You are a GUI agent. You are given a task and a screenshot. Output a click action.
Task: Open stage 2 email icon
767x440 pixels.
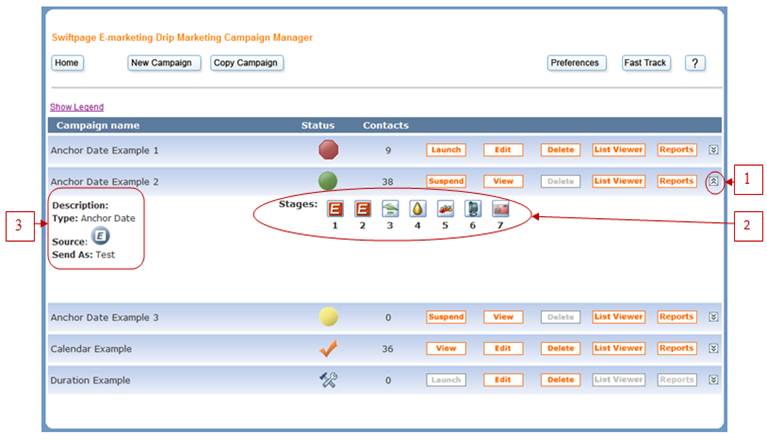click(362, 209)
